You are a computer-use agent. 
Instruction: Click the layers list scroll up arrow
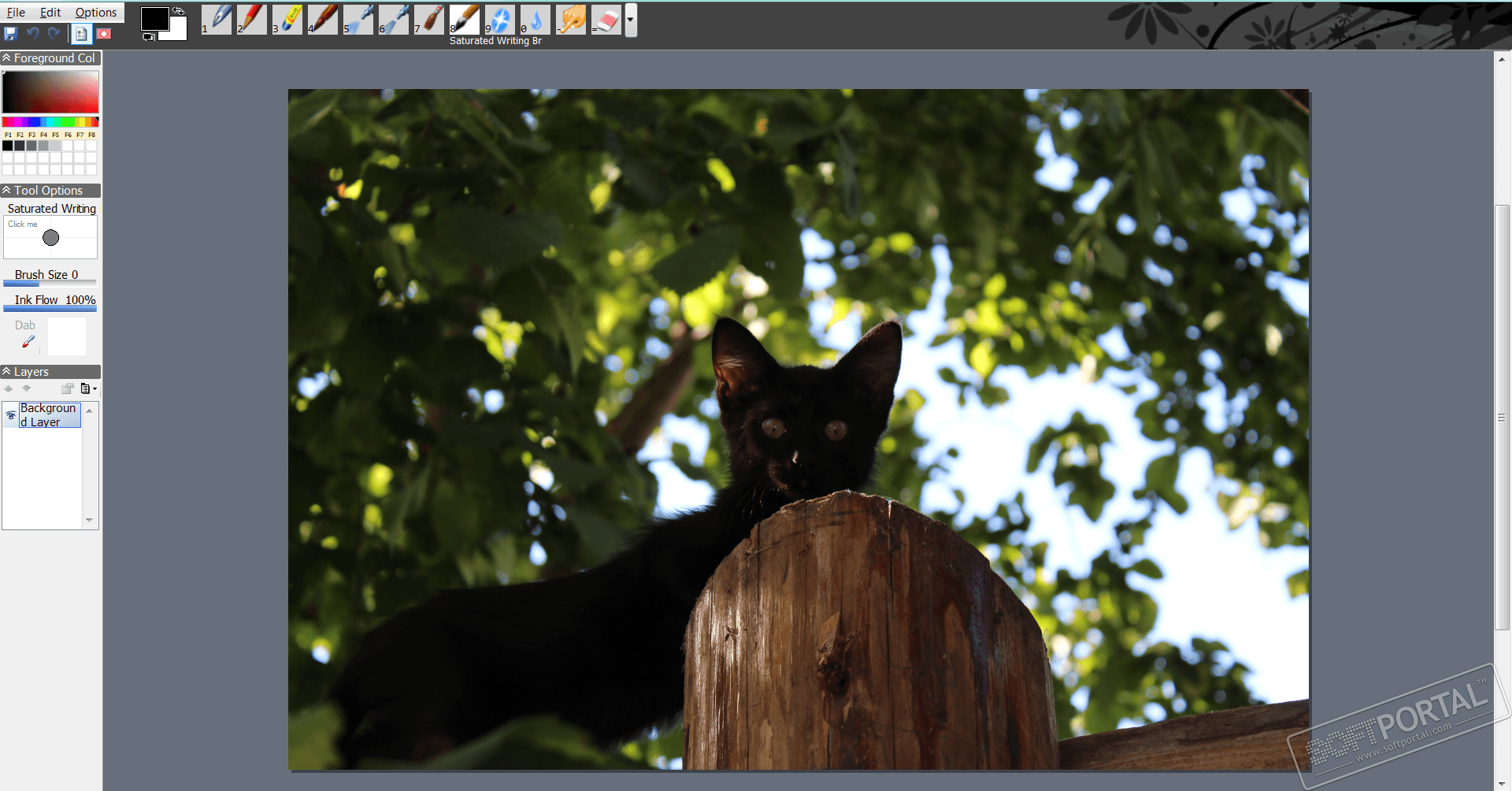(89, 410)
